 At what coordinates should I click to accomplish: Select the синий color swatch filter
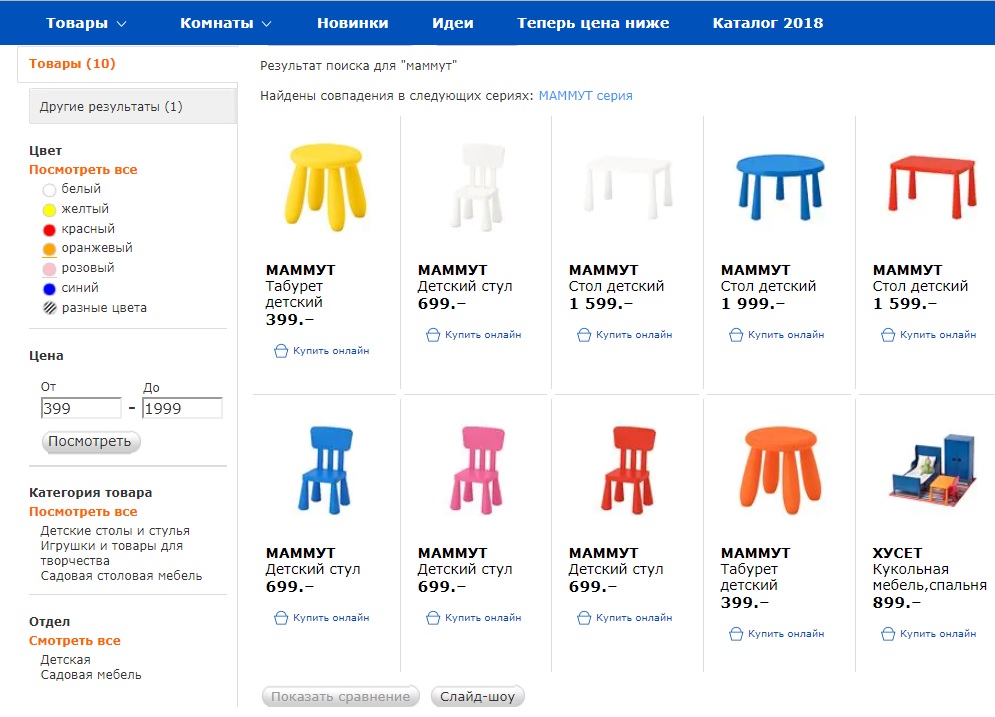[x=49, y=289]
